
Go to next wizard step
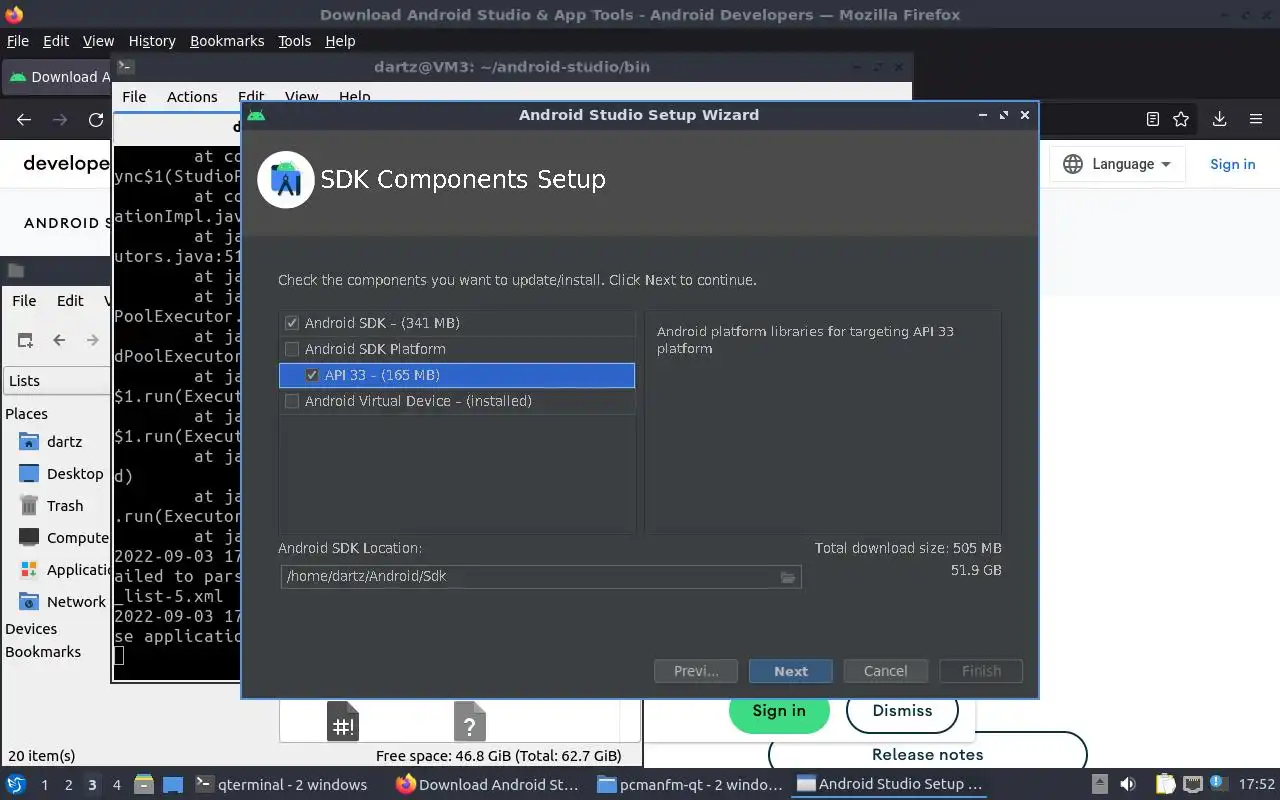[790, 671]
